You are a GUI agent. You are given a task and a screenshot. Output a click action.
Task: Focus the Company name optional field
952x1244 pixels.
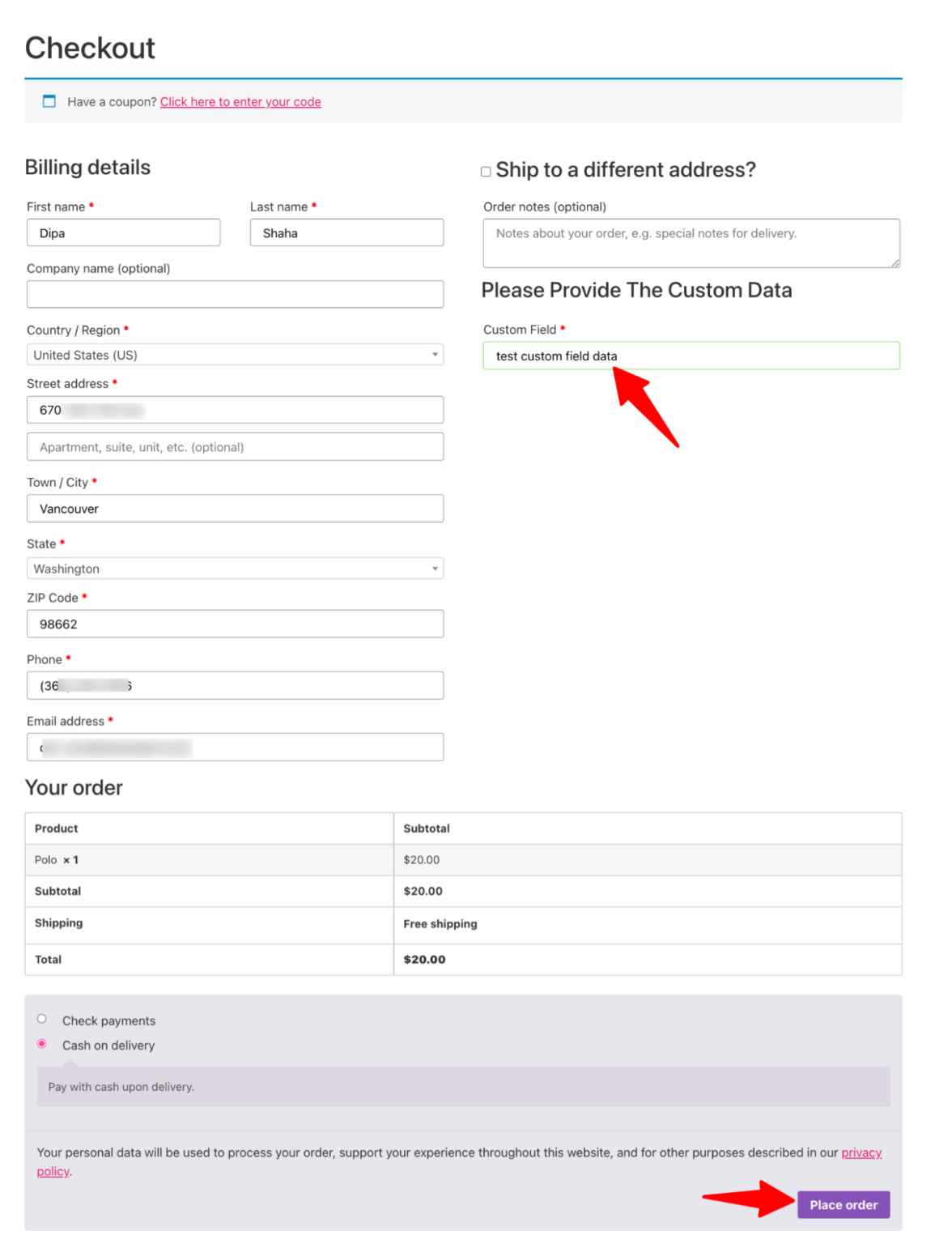[x=235, y=293]
